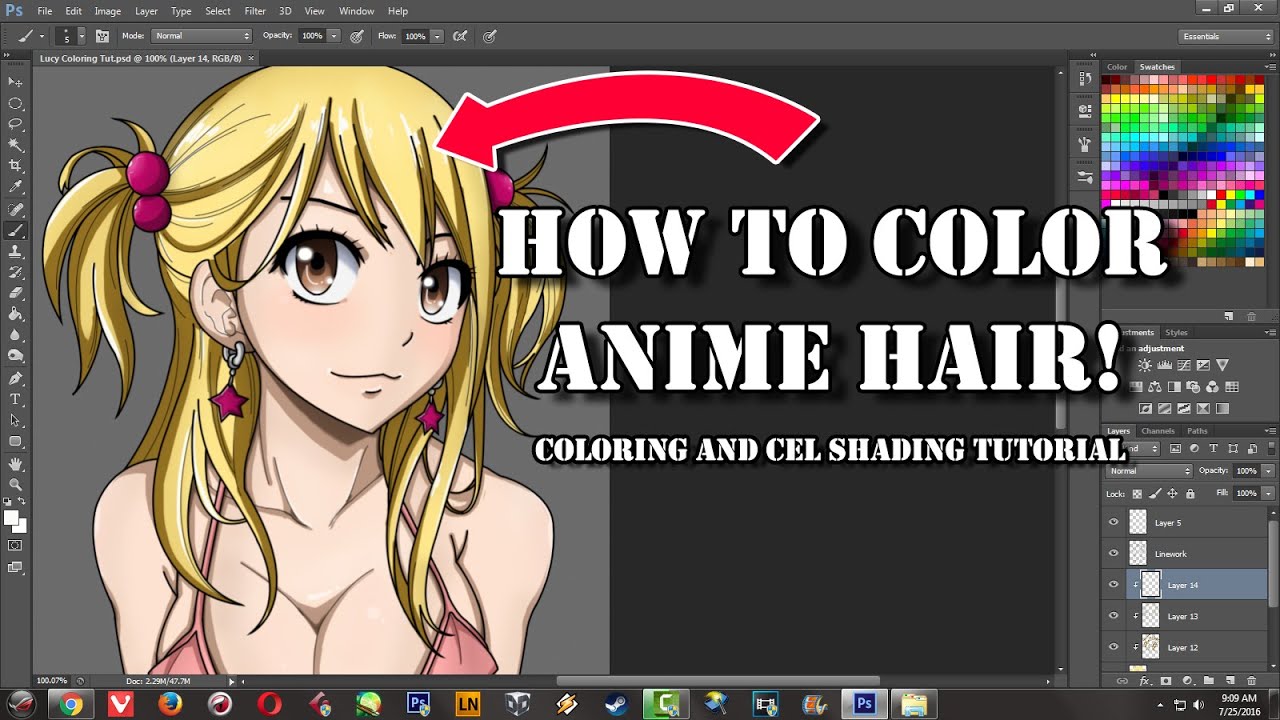Select the Layer 13 row
This screenshot has height=720, width=1280.
point(1185,616)
